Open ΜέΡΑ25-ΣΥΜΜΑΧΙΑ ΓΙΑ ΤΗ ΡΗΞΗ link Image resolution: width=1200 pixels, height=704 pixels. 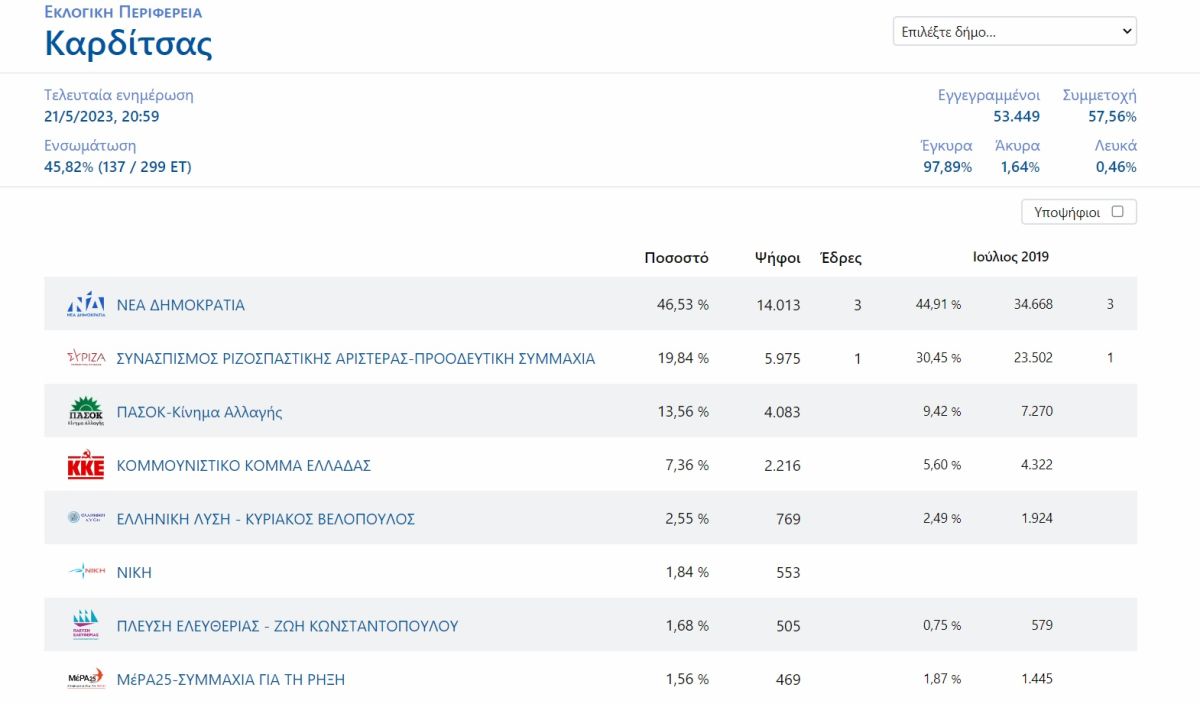231,679
